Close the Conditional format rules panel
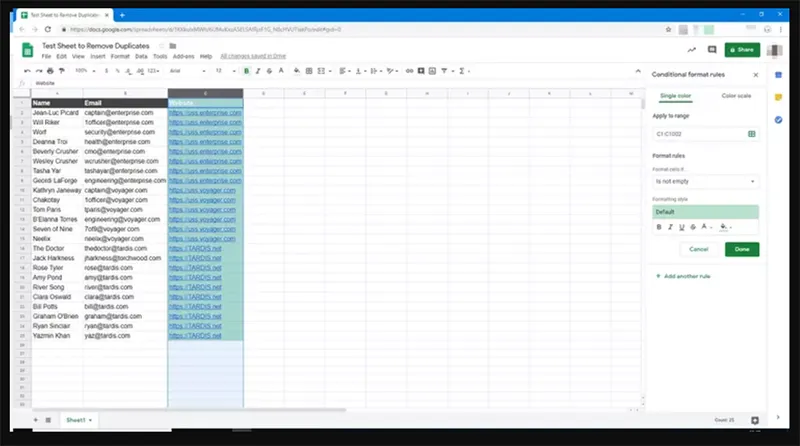Screen dimensions: 800x446 756,75
